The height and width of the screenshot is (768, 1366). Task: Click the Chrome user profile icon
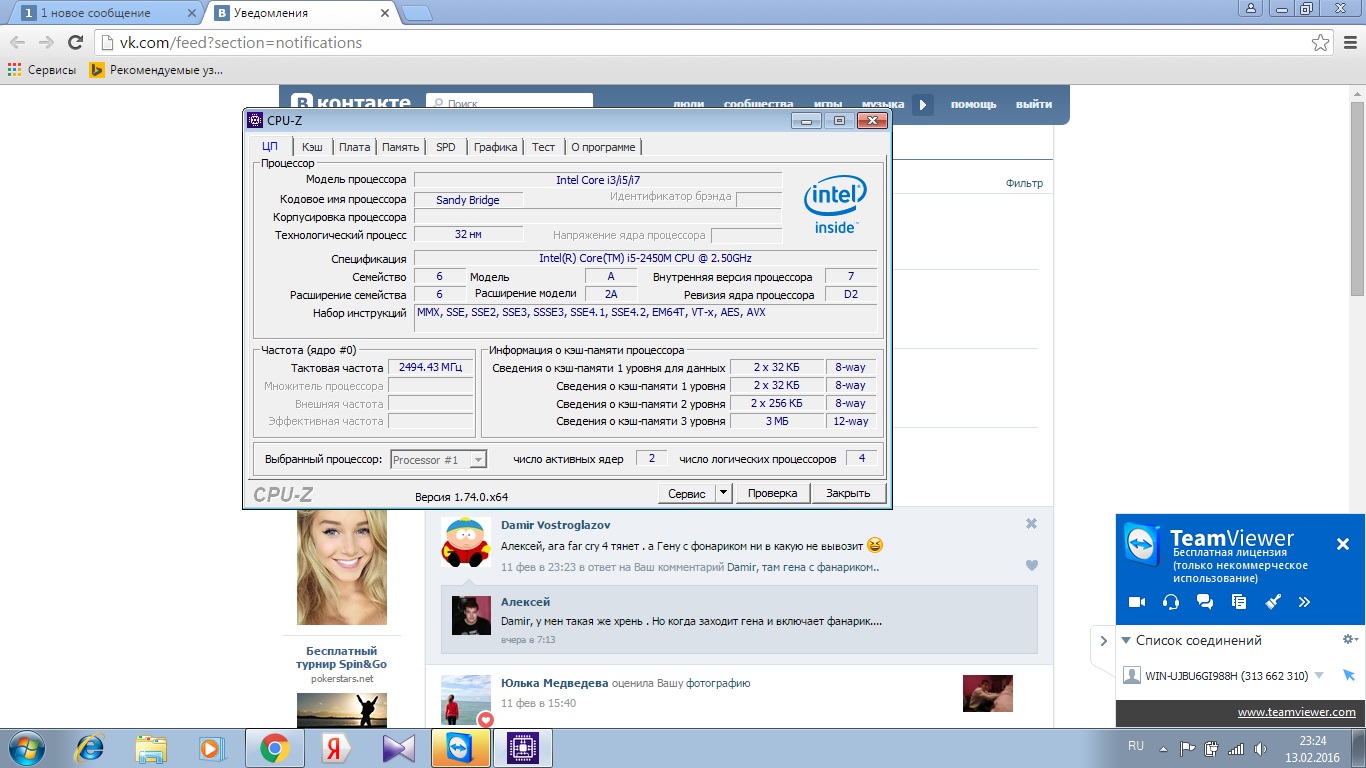click(x=1250, y=8)
